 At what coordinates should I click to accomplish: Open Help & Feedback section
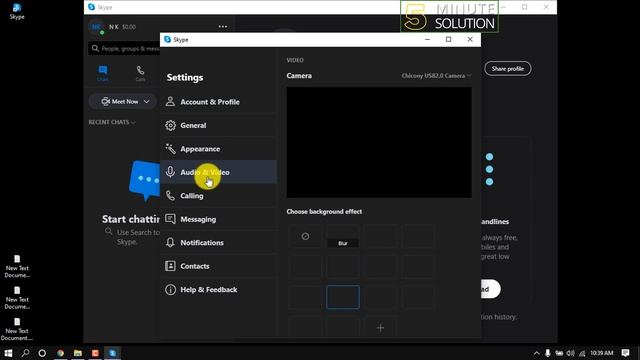218,289
